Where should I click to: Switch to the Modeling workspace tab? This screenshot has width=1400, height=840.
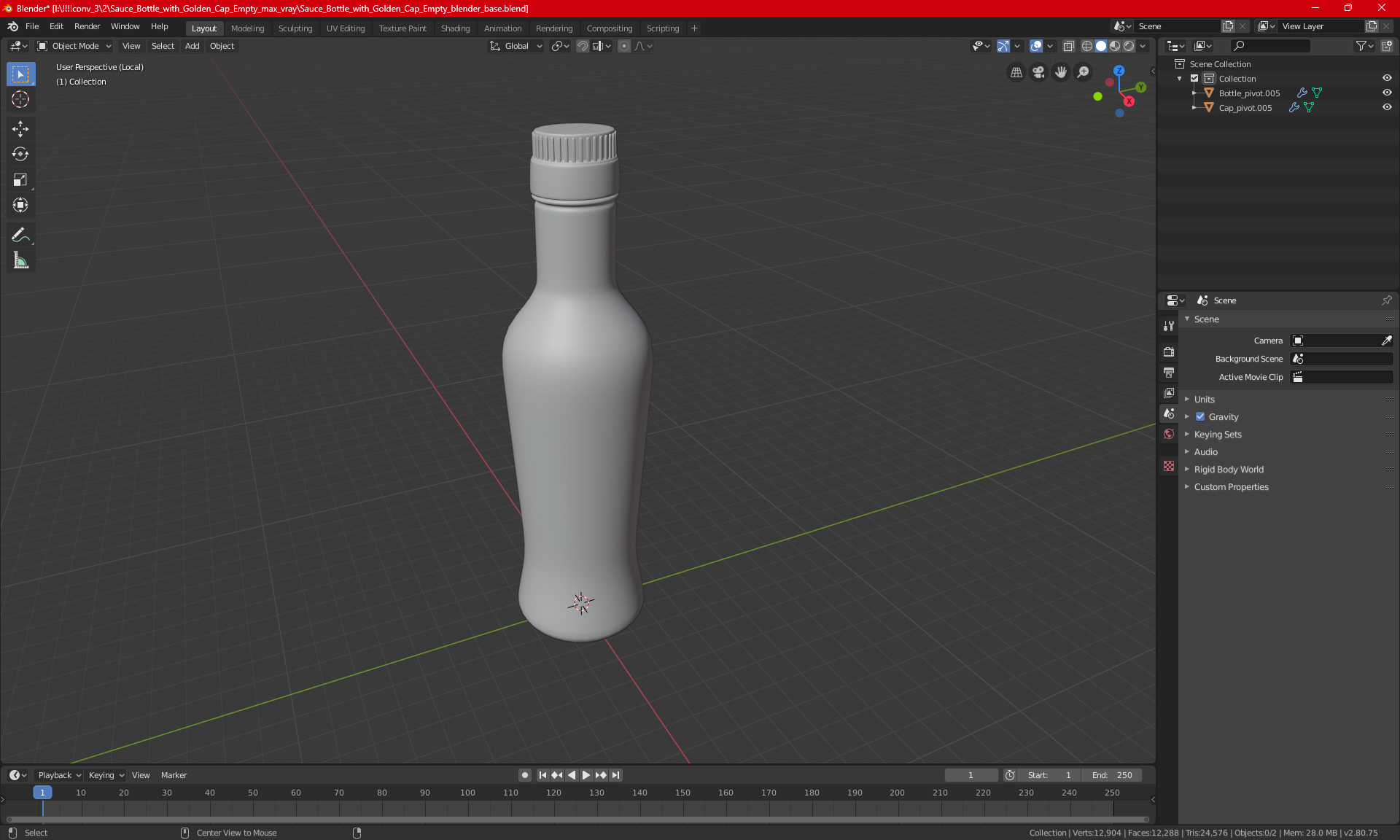(247, 28)
